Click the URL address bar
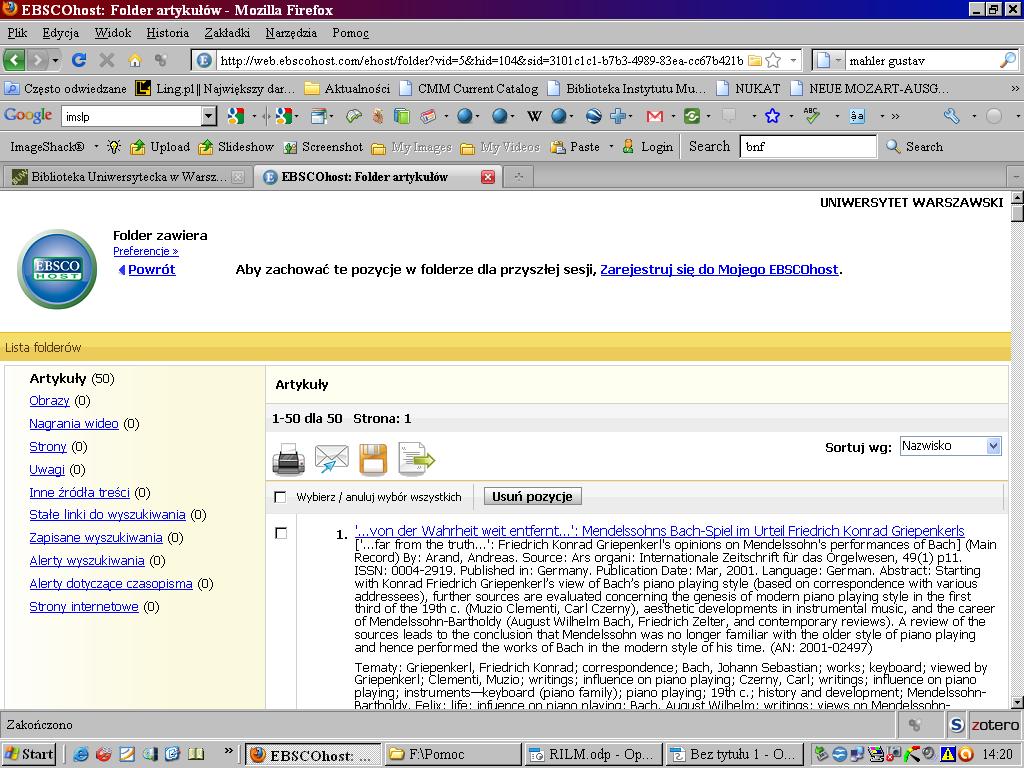1024x768 pixels. (x=481, y=61)
